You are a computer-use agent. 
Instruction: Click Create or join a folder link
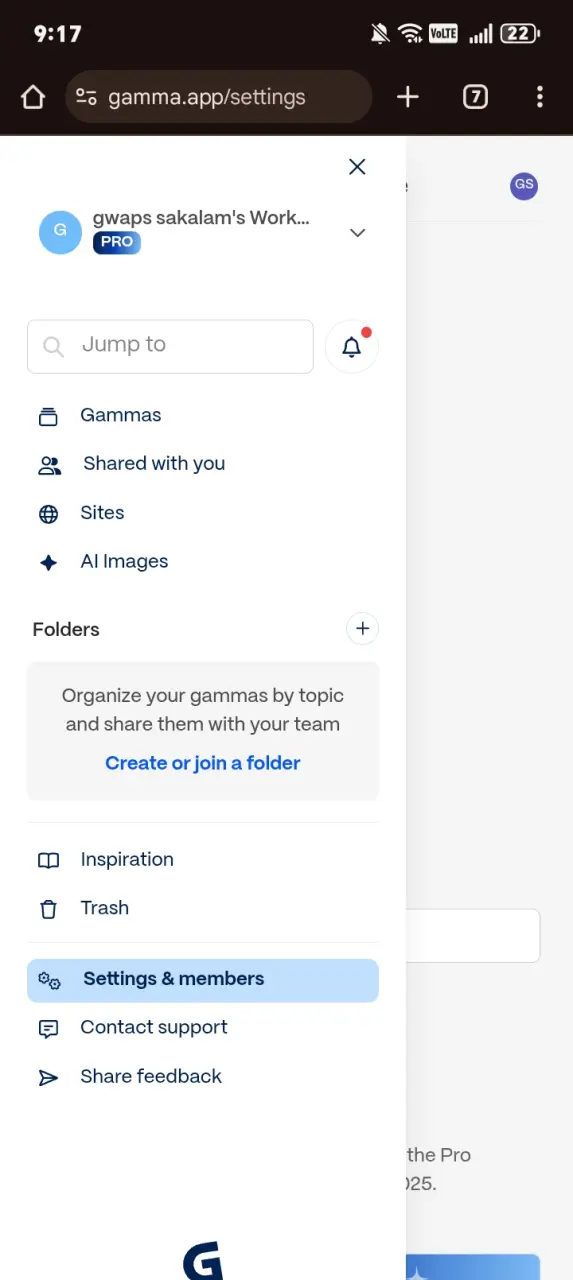point(203,763)
